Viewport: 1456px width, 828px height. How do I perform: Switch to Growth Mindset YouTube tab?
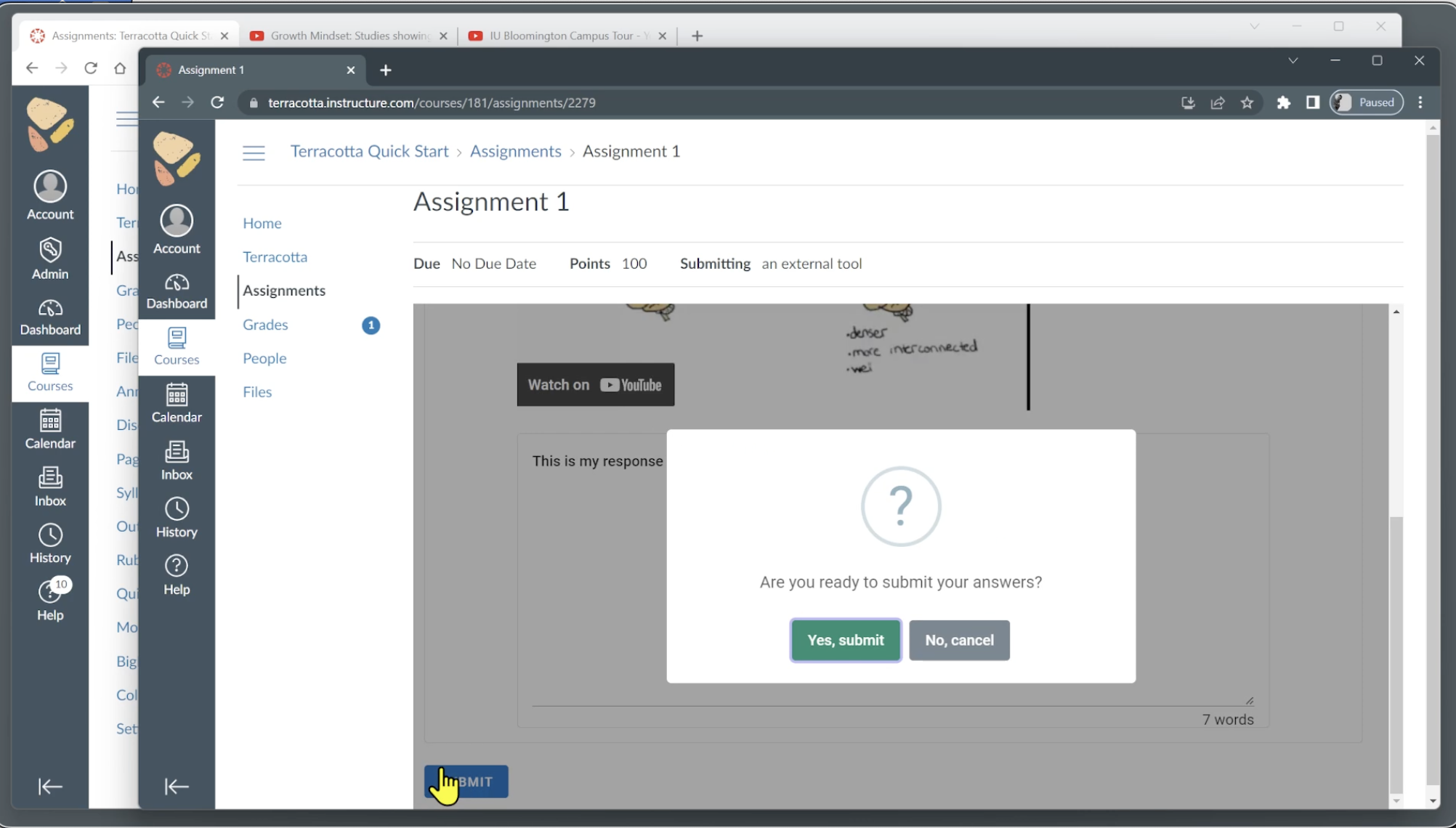(x=349, y=36)
